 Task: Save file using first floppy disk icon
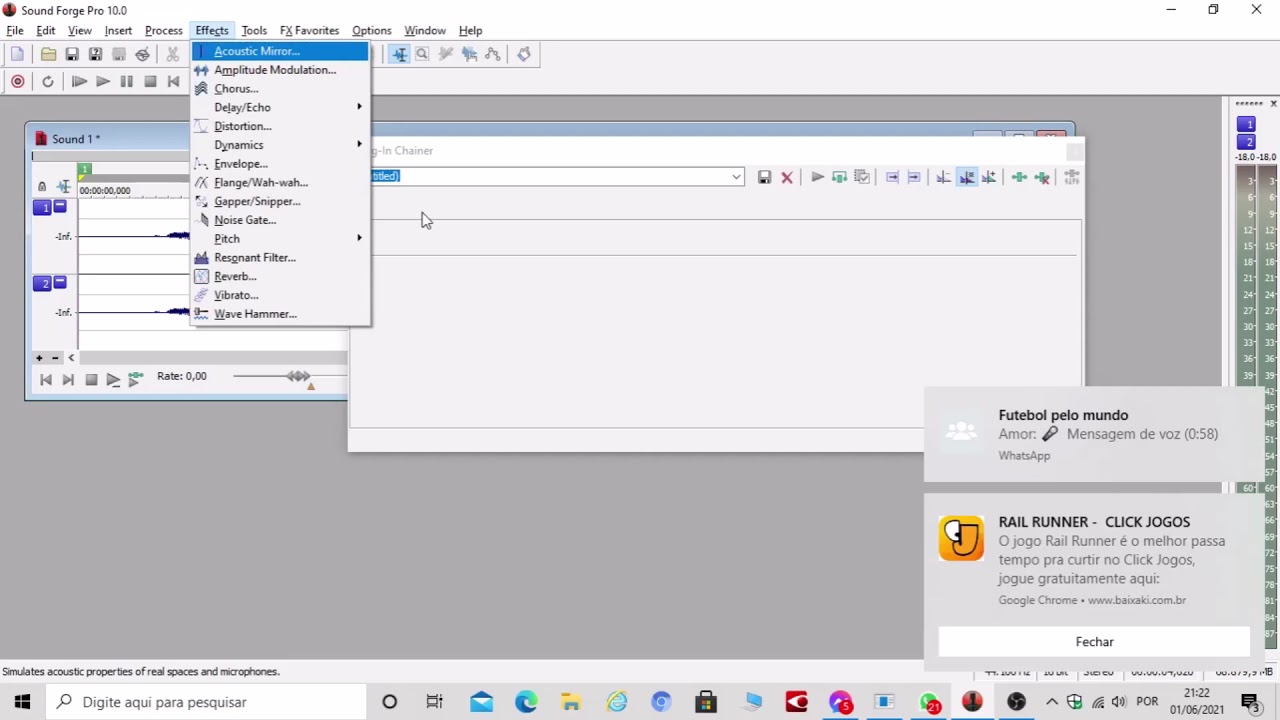pos(72,54)
